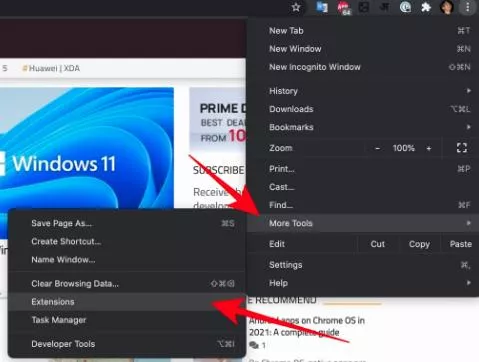Open the profile avatar
This screenshot has width=479, height=362.
pos(447,7)
